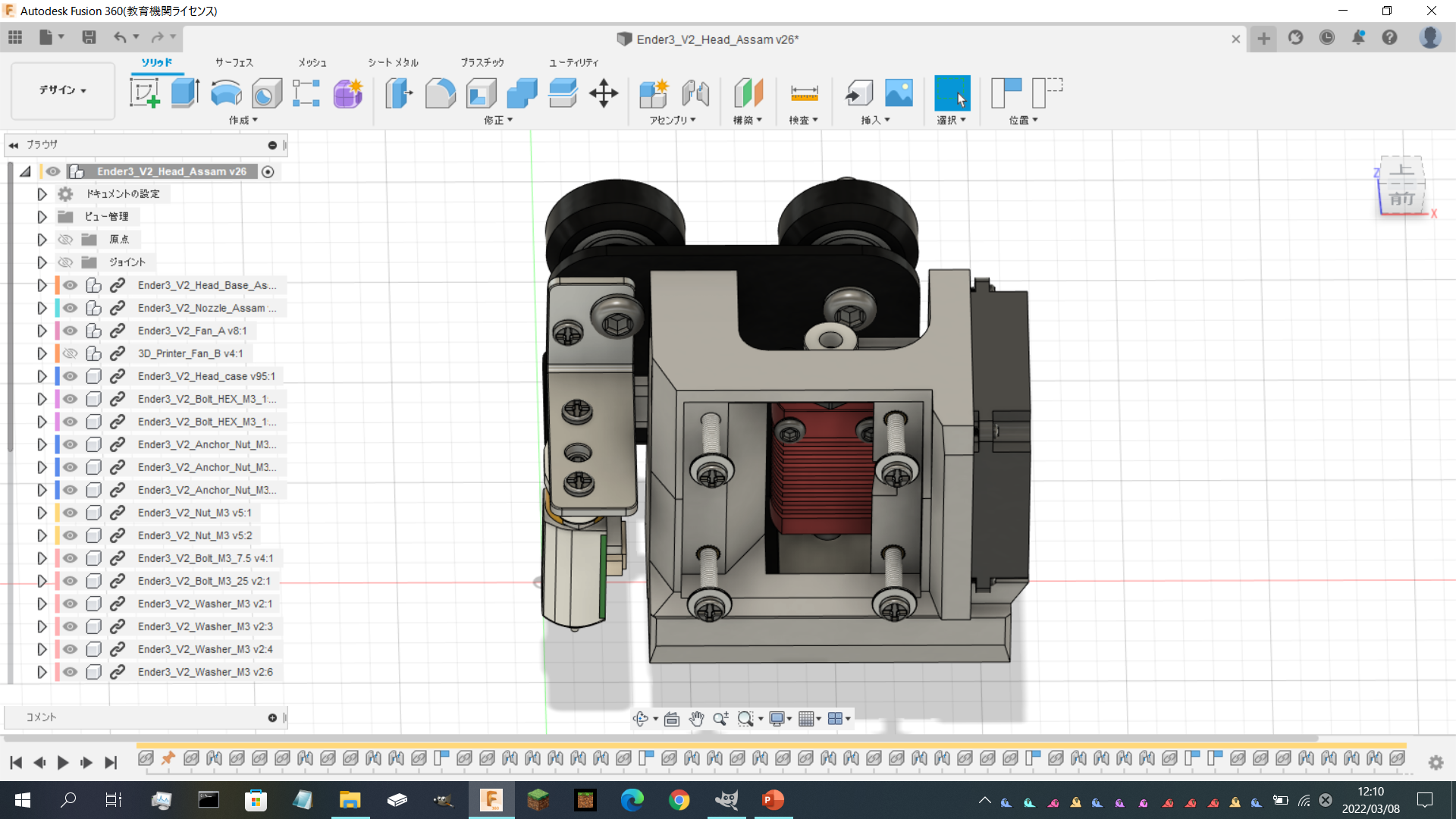Click the Move/Copy arrows tool
Viewport: 1456px width, 819px height.
(604, 93)
